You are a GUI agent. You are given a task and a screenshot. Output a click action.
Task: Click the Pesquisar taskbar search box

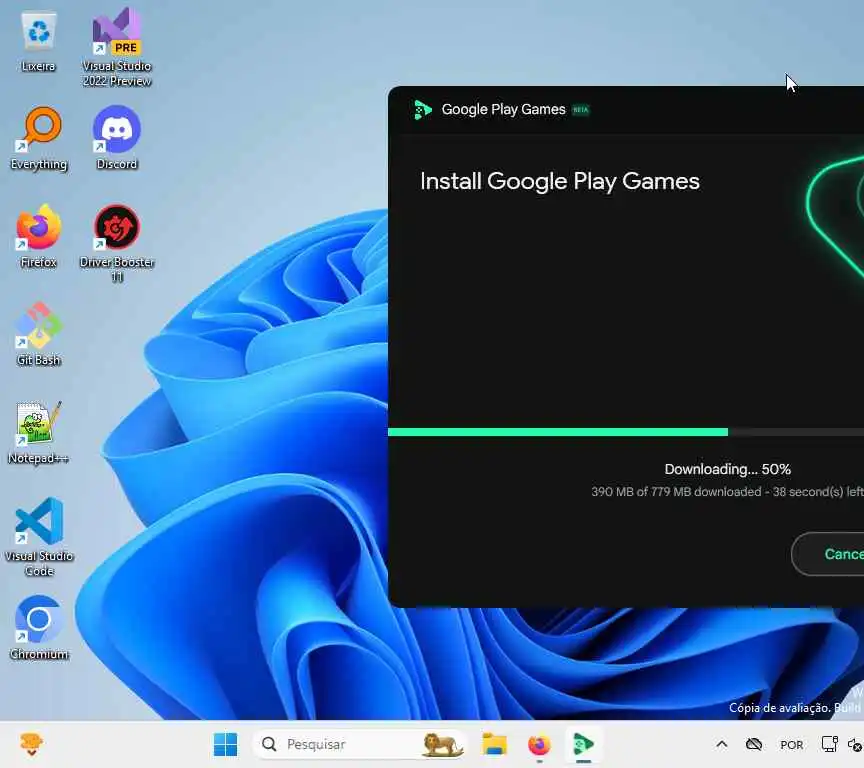(359, 744)
